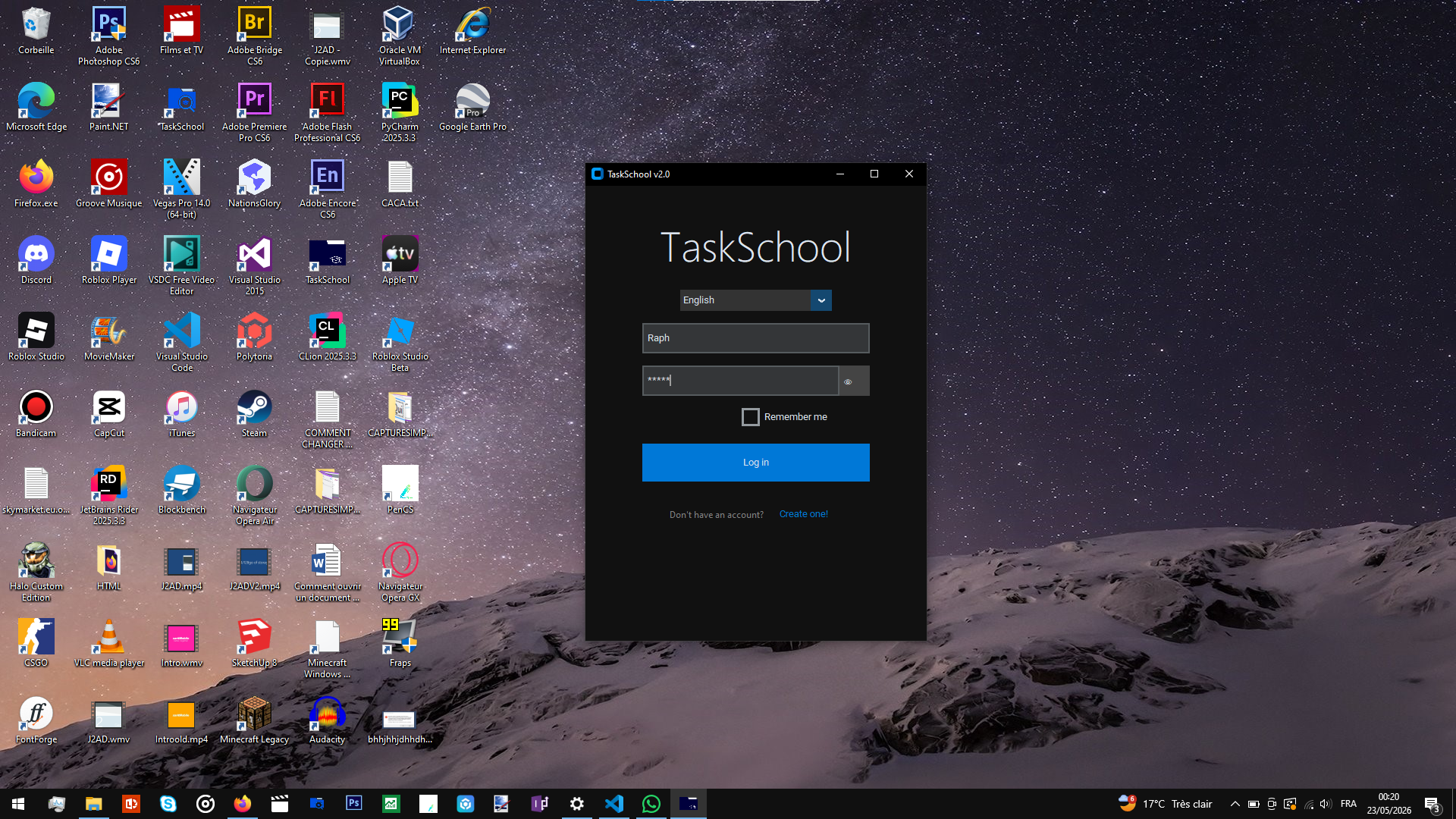
Task: Select the VLC media player icon
Action: click(109, 644)
